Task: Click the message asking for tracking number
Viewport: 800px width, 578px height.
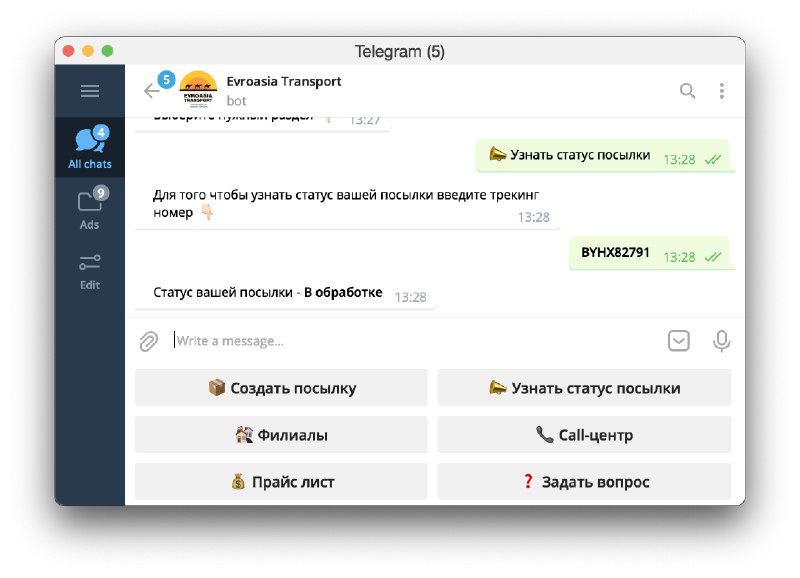Action: pos(347,205)
